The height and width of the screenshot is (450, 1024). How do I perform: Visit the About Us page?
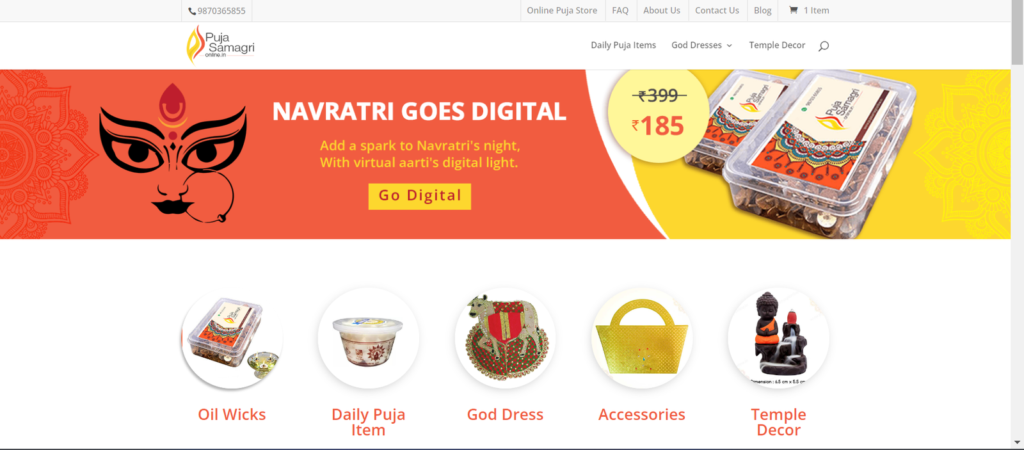pos(662,10)
